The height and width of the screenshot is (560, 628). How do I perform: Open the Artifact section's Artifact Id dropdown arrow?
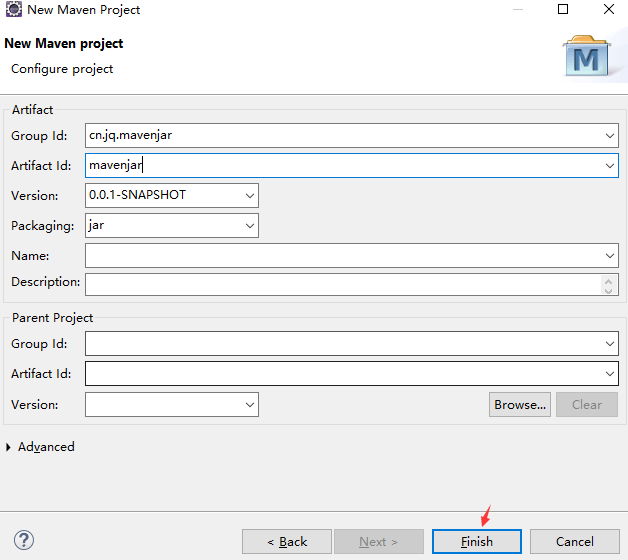point(610,165)
